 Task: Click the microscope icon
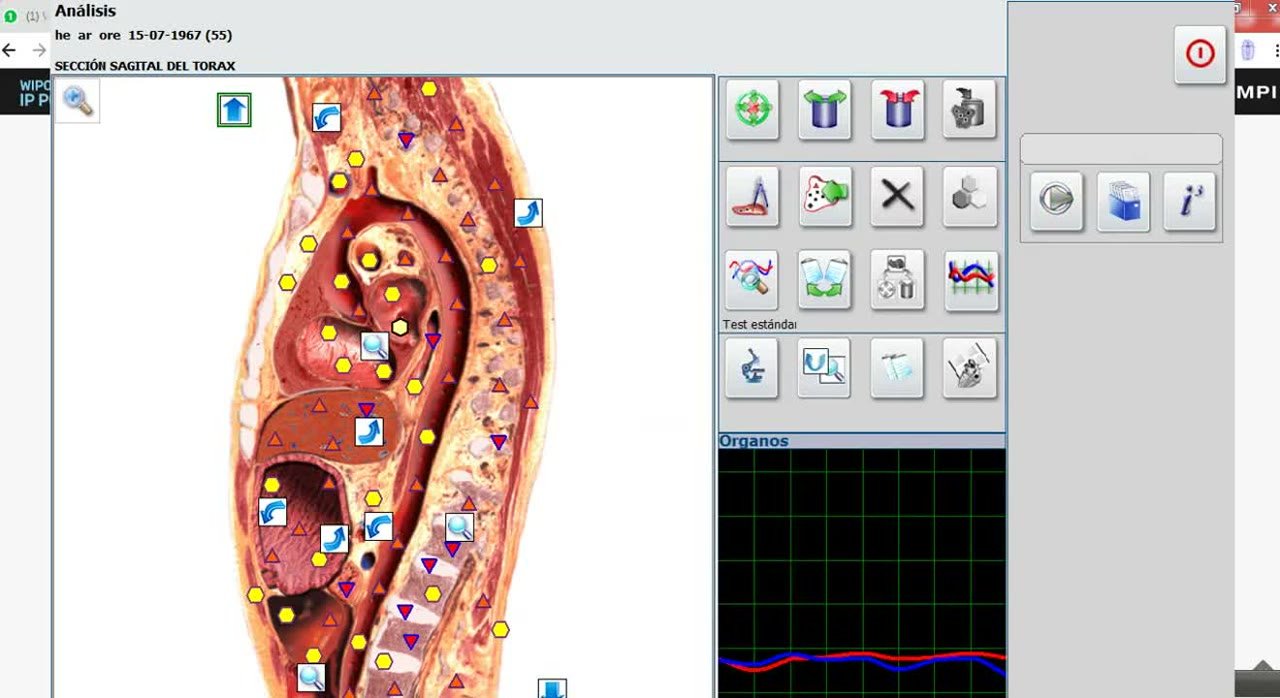752,368
